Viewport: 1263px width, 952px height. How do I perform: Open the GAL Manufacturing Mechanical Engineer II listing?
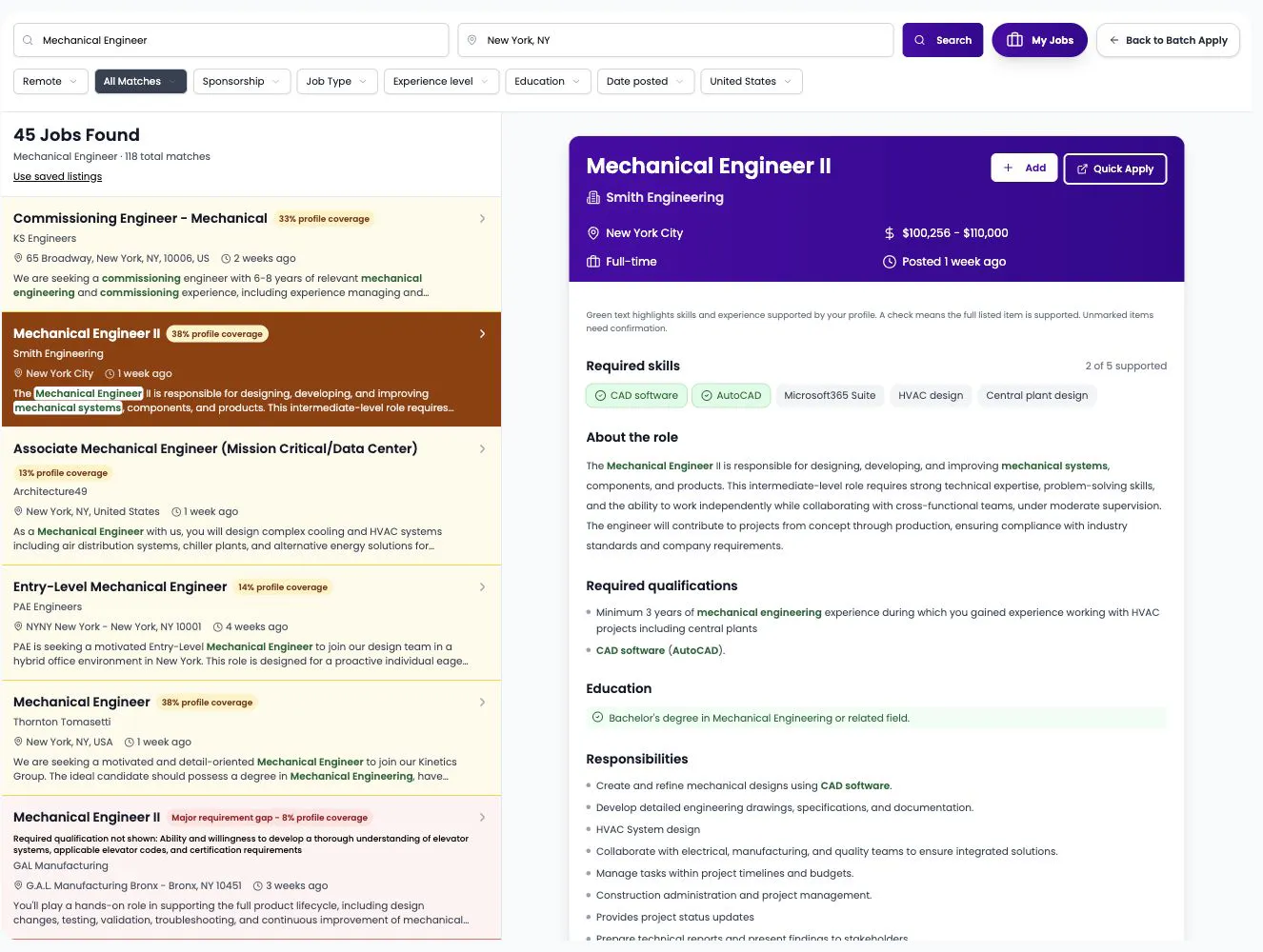251,867
